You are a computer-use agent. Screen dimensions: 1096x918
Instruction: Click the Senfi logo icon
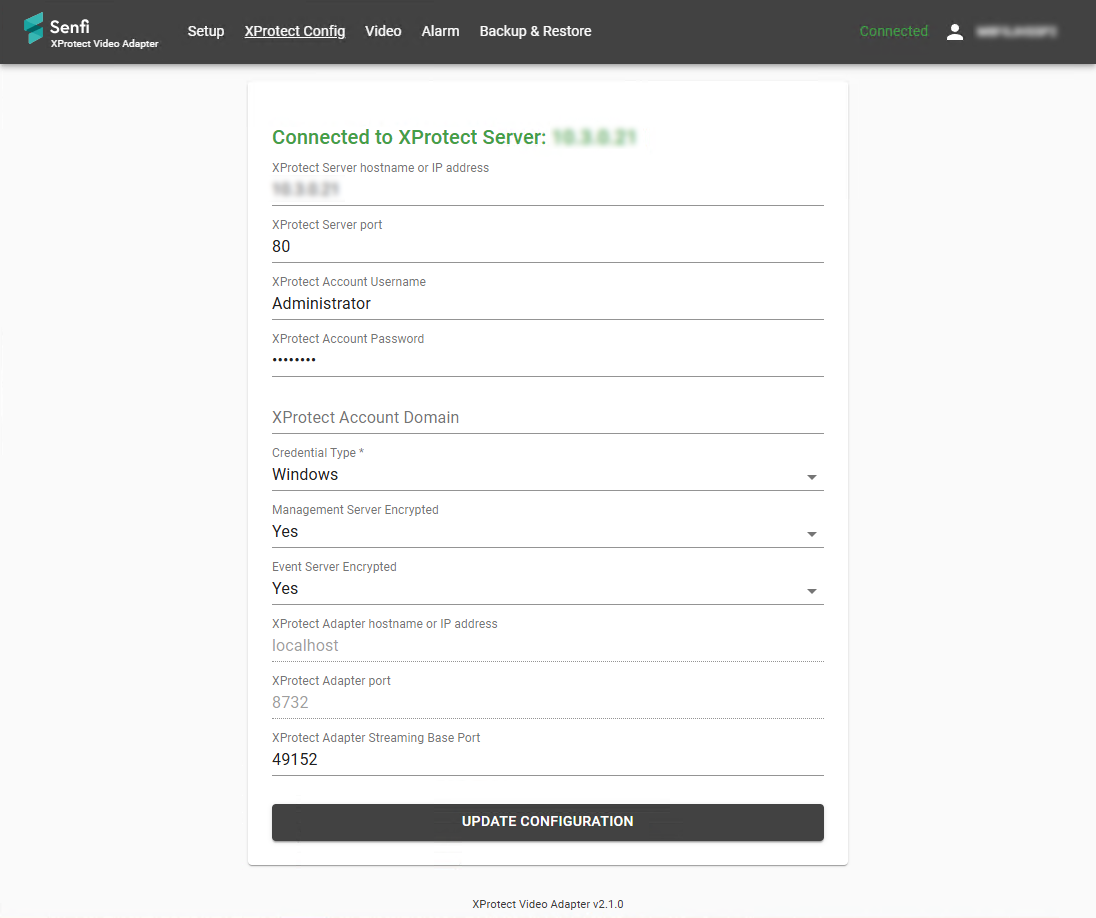tap(34, 28)
